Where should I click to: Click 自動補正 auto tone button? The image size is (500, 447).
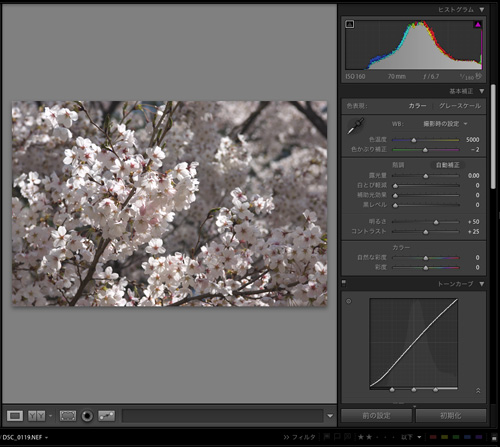(x=448, y=165)
